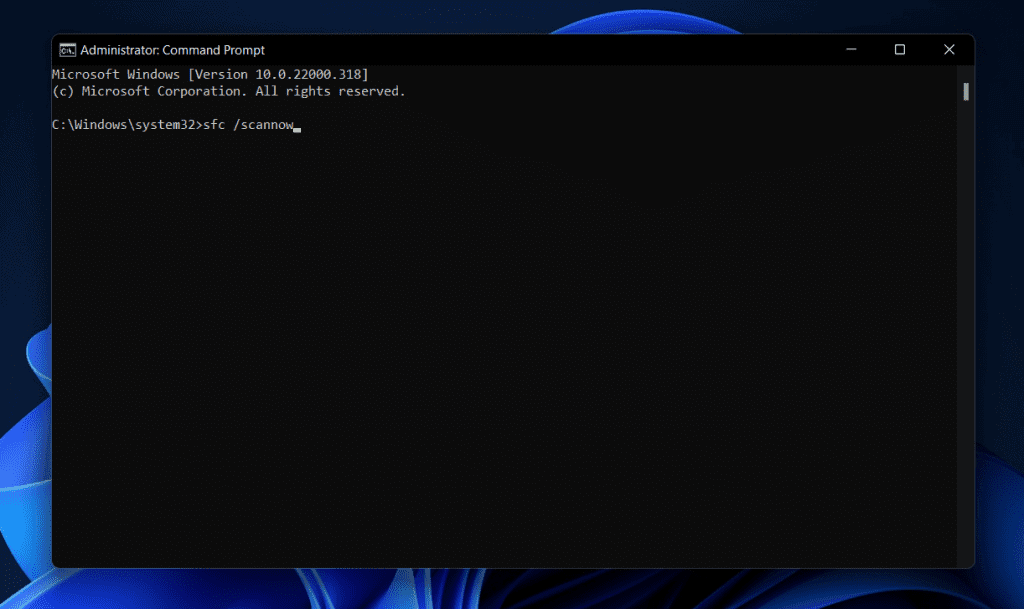The height and width of the screenshot is (609, 1024).
Task: Click the empty black console area
Action: [x=500, y=350]
